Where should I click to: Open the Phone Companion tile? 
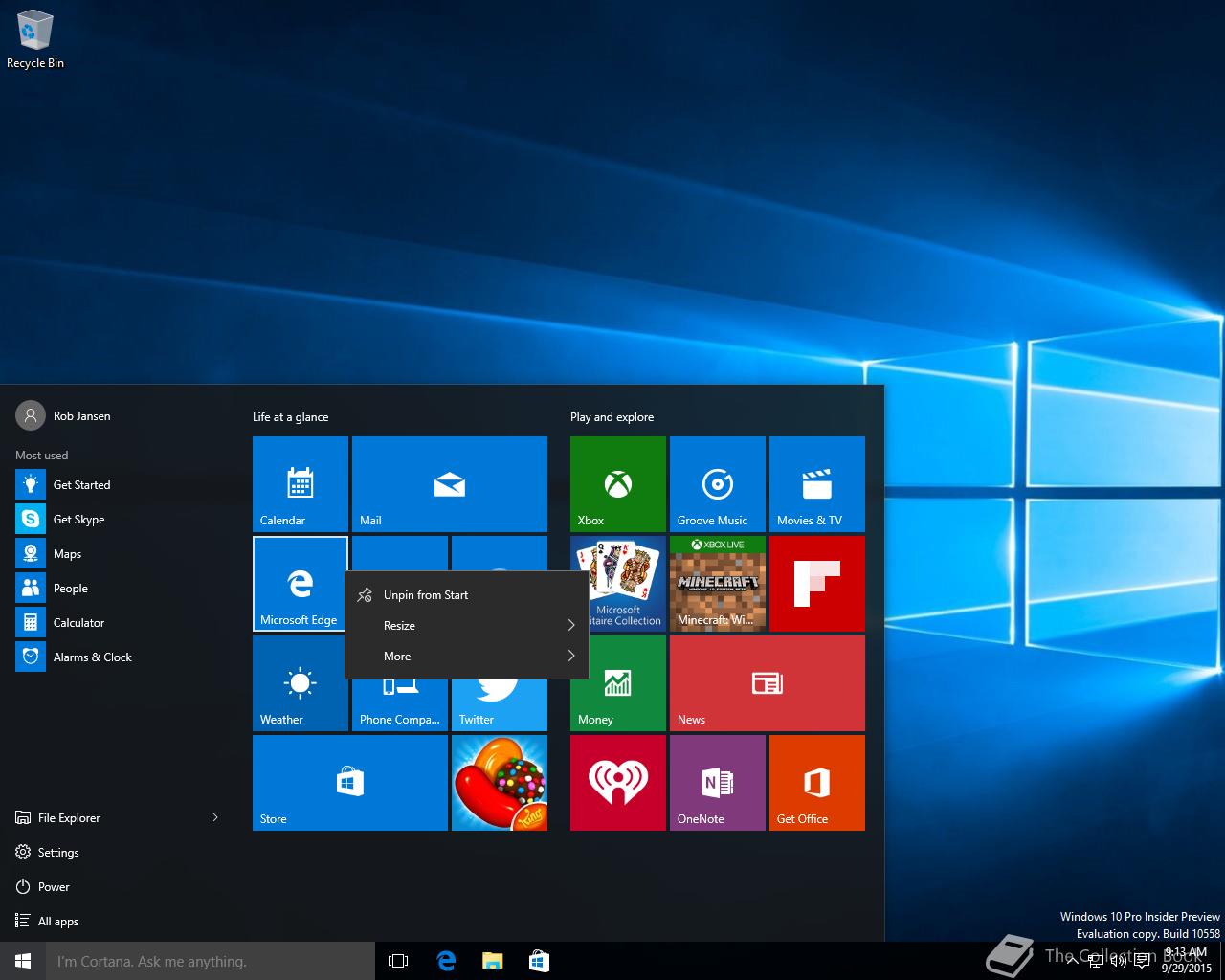(400, 706)
